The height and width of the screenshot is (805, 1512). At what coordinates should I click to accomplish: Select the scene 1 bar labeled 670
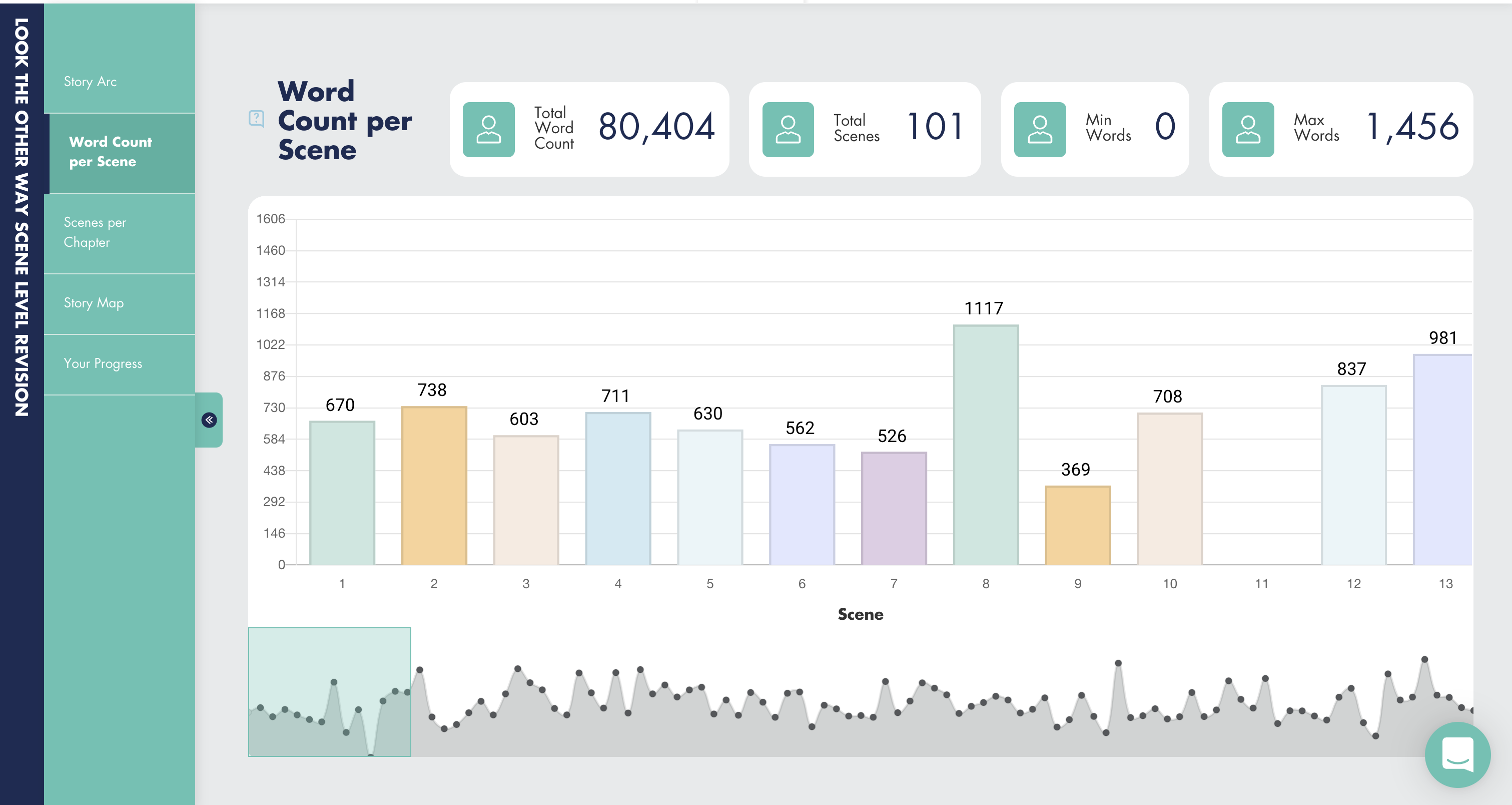(342, 493)
